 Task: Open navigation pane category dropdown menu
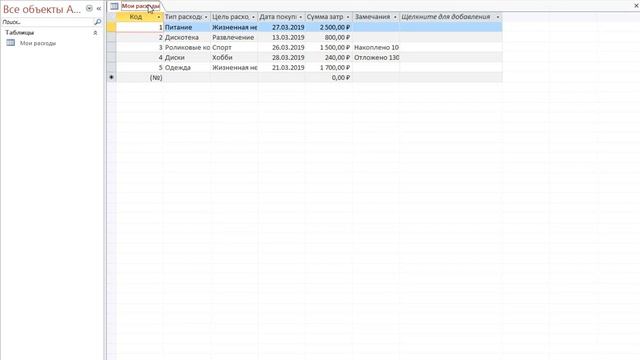point(89,8)
